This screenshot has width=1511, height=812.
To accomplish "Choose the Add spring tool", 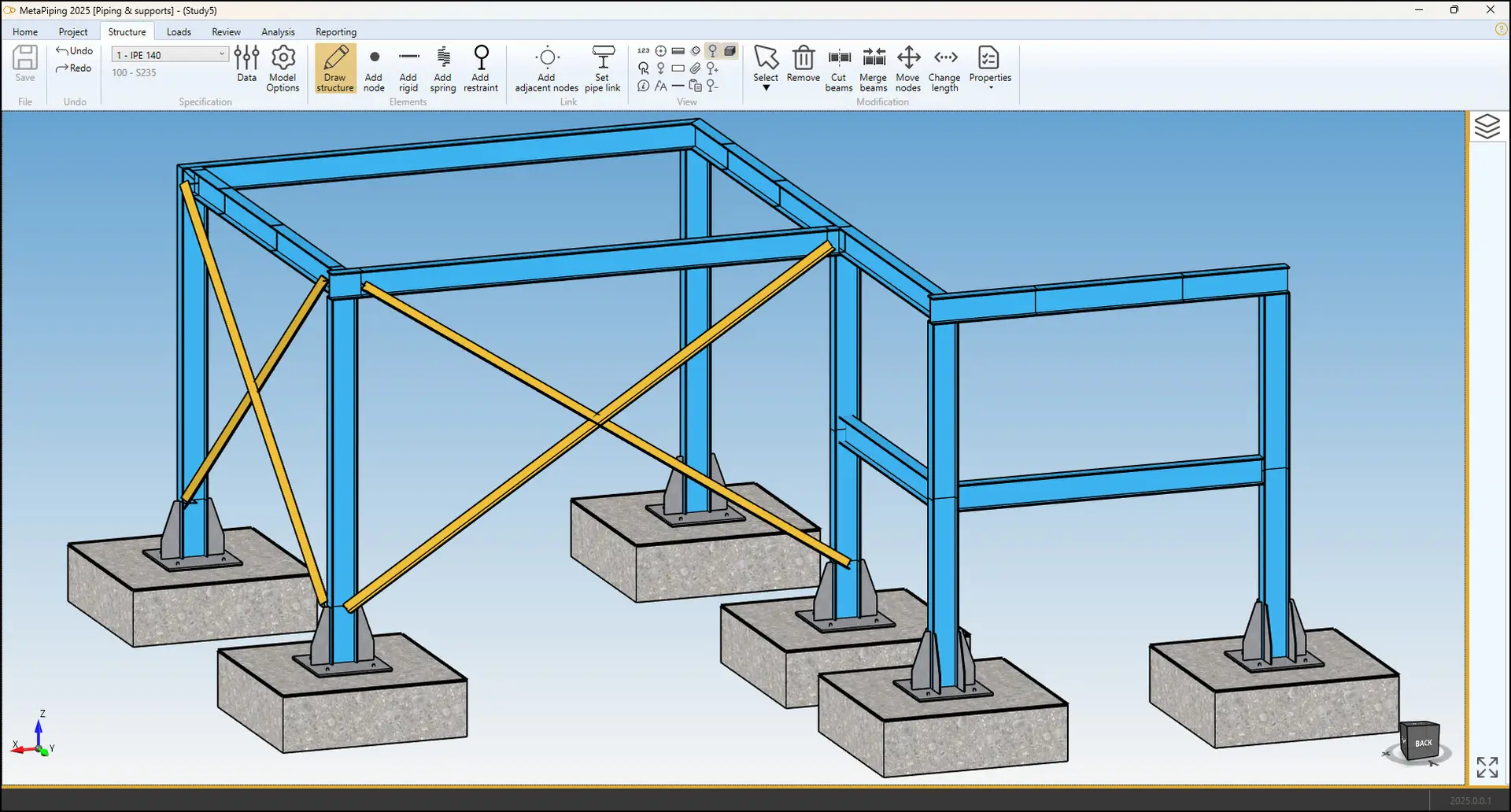I will click(443, 68).
